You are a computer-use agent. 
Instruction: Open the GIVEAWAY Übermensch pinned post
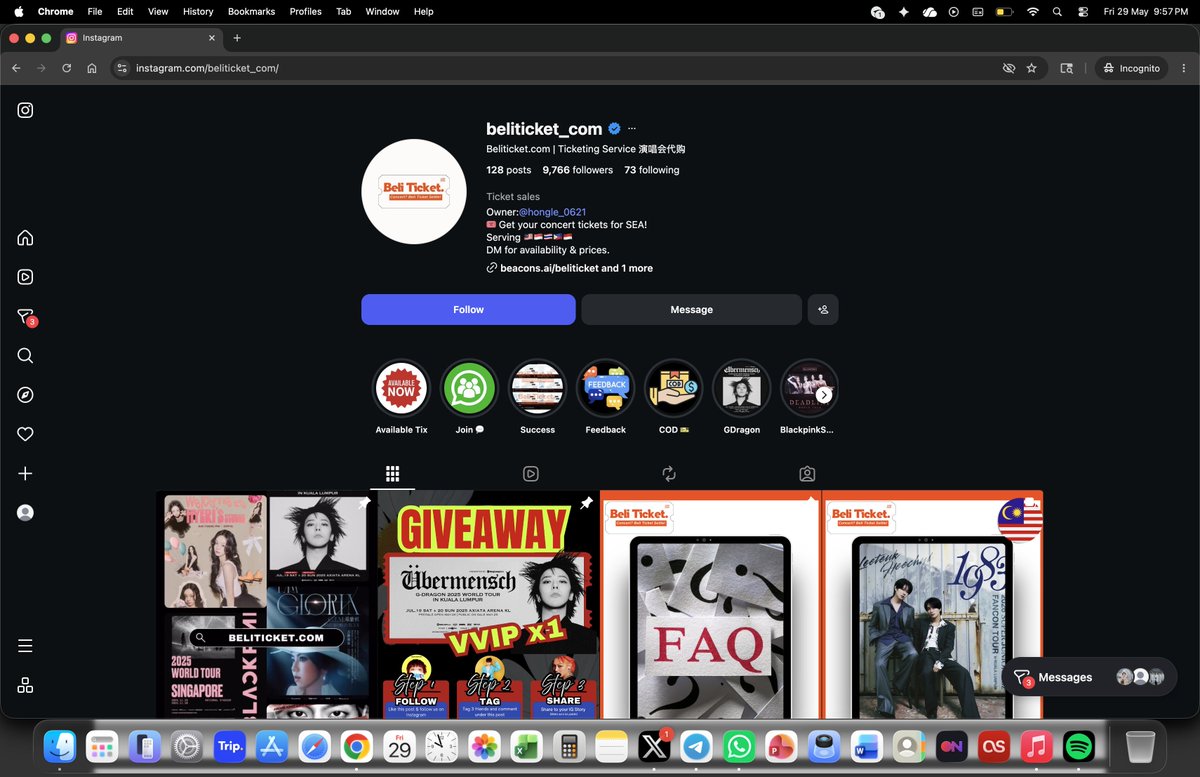489,604
